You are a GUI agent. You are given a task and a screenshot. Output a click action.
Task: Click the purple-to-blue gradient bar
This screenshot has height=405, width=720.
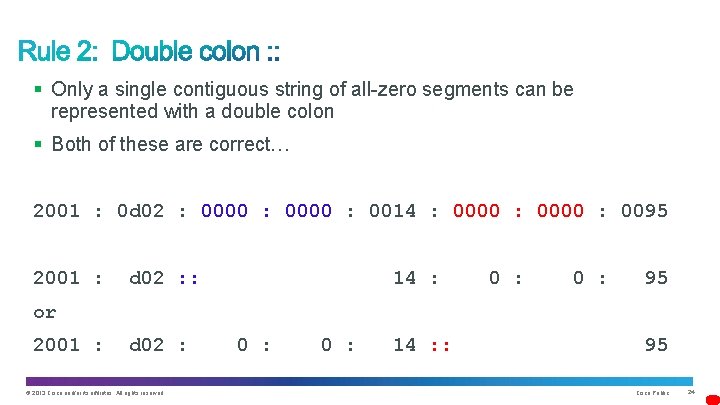click(359, 381)
